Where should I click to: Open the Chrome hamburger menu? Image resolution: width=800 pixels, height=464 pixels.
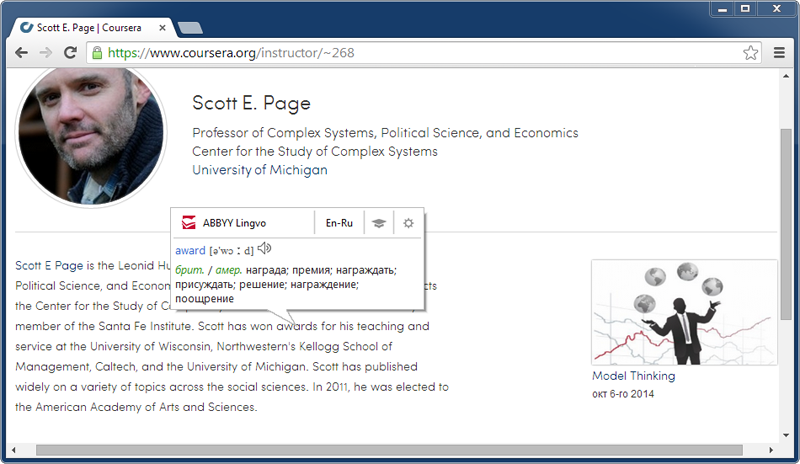pyautogui.click(x=779, y=53)
